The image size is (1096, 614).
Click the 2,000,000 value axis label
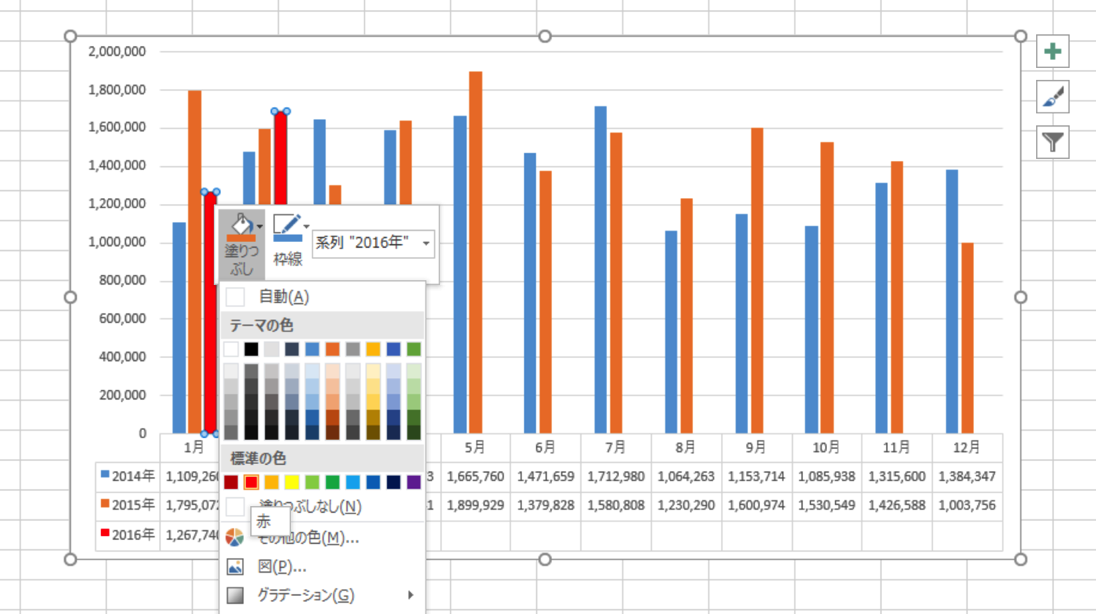[x=117, y=51]
